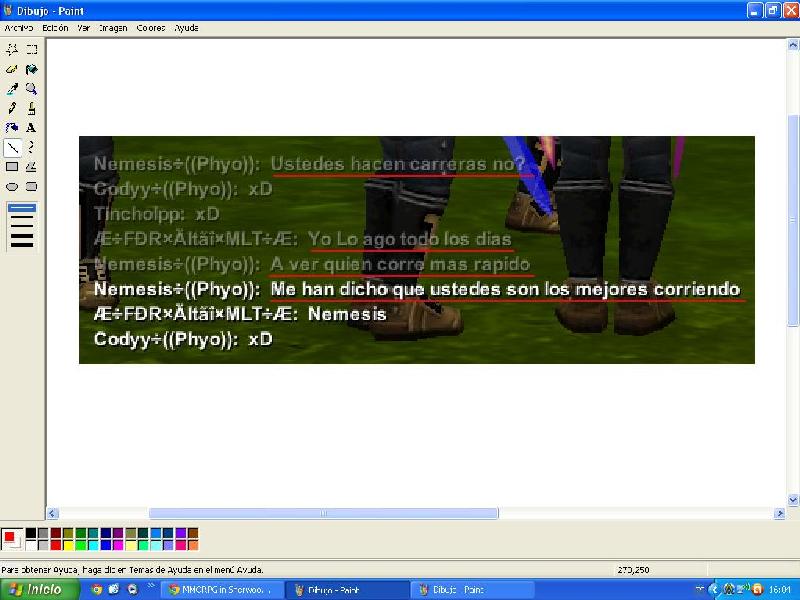Select the Curve tool
This screenshot has width=800, height=600.
pos(32,147)
